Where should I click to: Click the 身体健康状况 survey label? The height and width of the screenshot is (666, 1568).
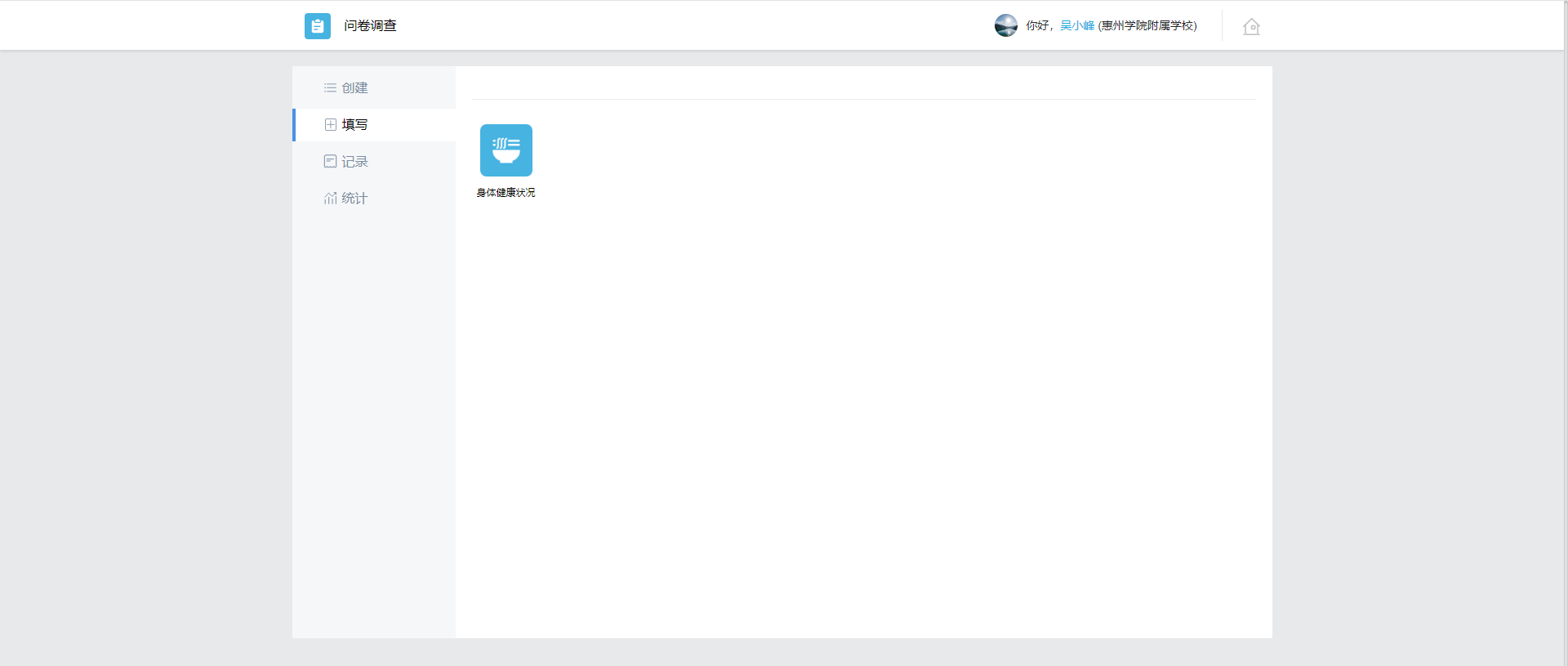point(506,193)
